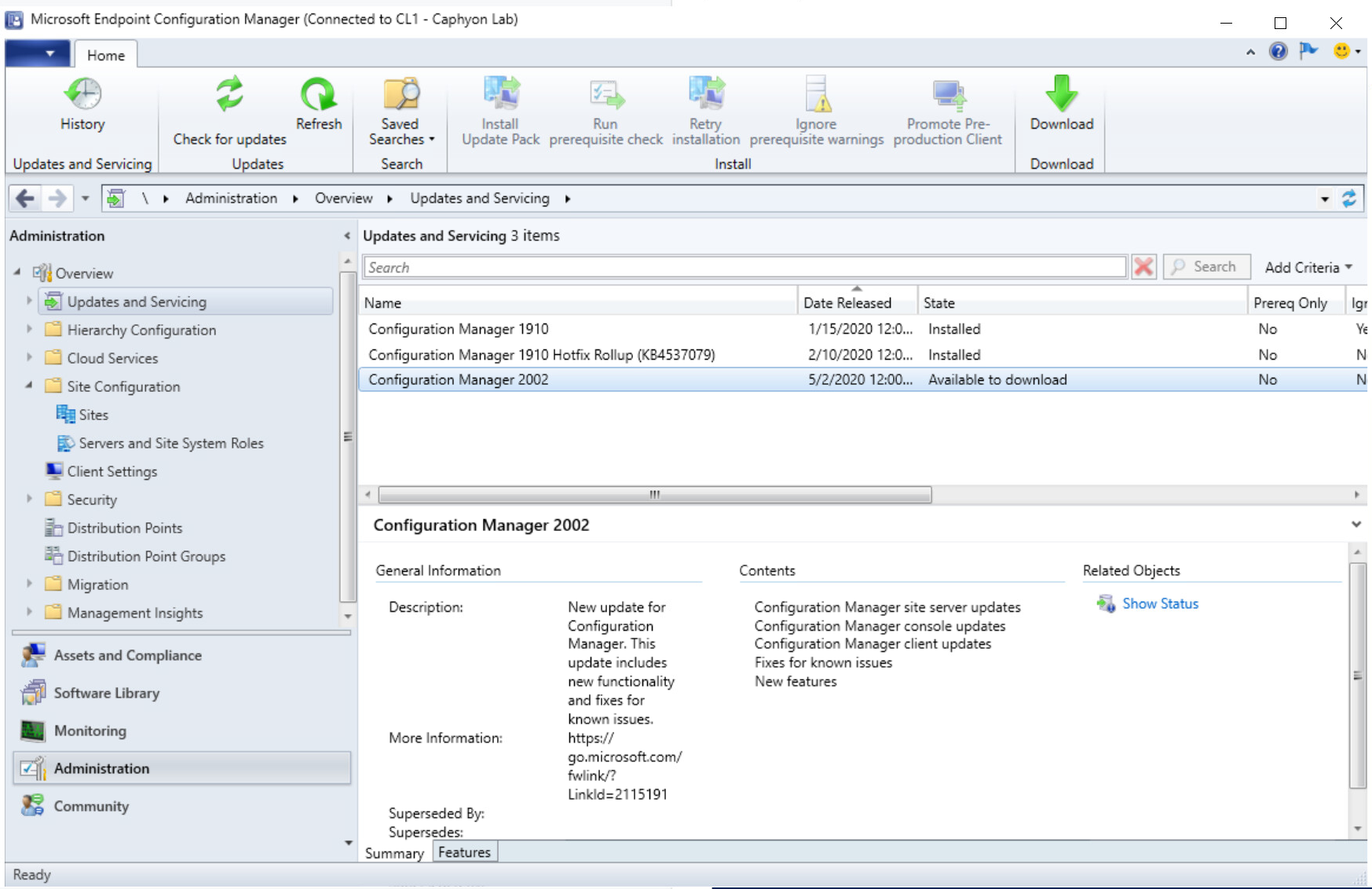
Task: Open the application menu dropdown button
Action: 37,53
